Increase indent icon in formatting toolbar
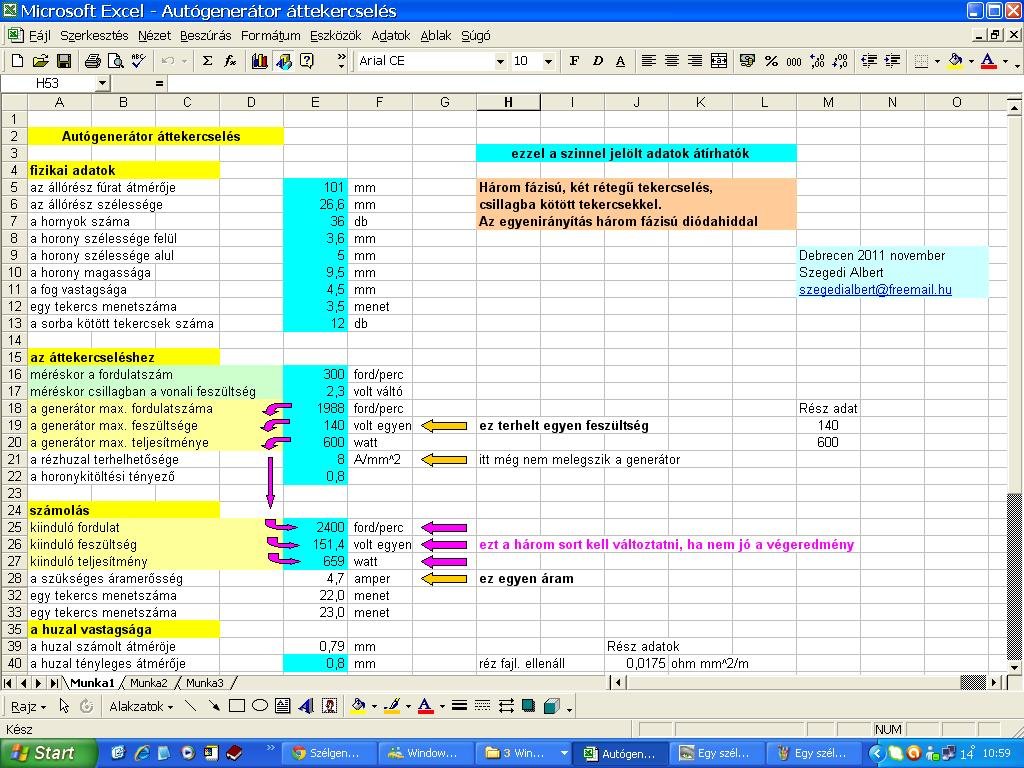This screenshot has width=1024, height=768. pos(892,61)
